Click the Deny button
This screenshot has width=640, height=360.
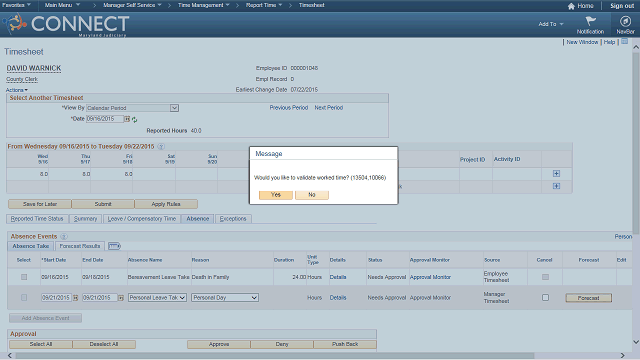click(x=282, y=344)
